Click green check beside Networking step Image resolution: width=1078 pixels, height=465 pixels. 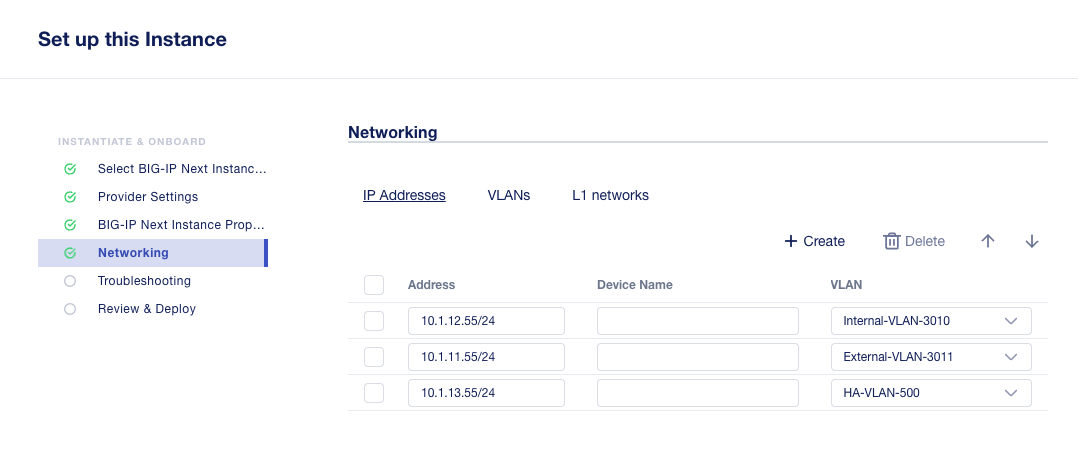point(70,253)
